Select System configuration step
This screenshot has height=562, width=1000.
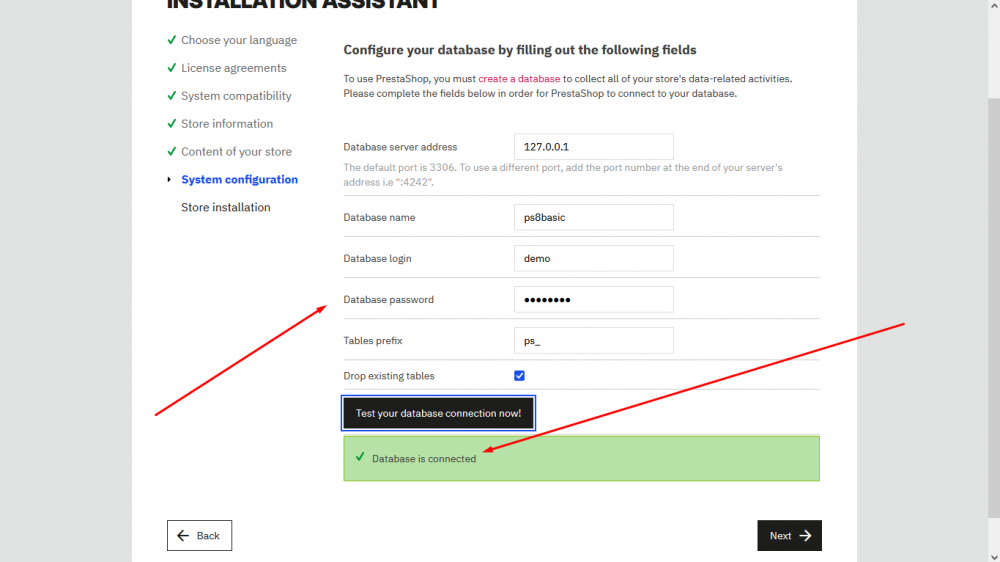pos(239,180)
